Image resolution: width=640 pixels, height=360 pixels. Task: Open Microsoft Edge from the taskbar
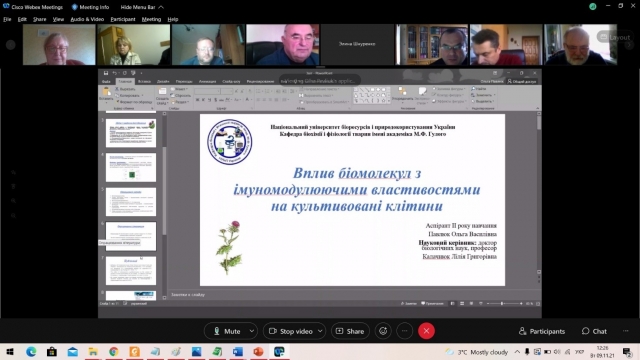[31, 351]
